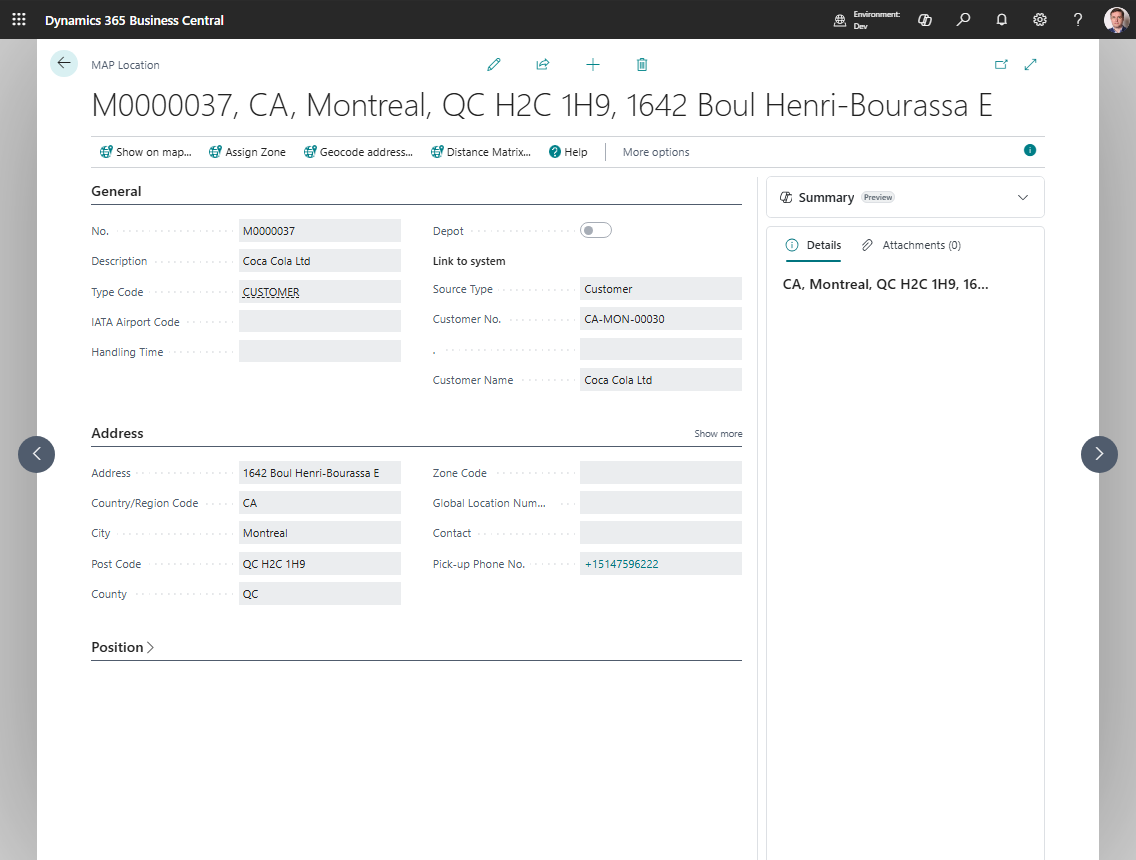Click the MAP Location page caption
Image resolution: width=1136 pixels, height=860 pixels.
pos(125,64)
